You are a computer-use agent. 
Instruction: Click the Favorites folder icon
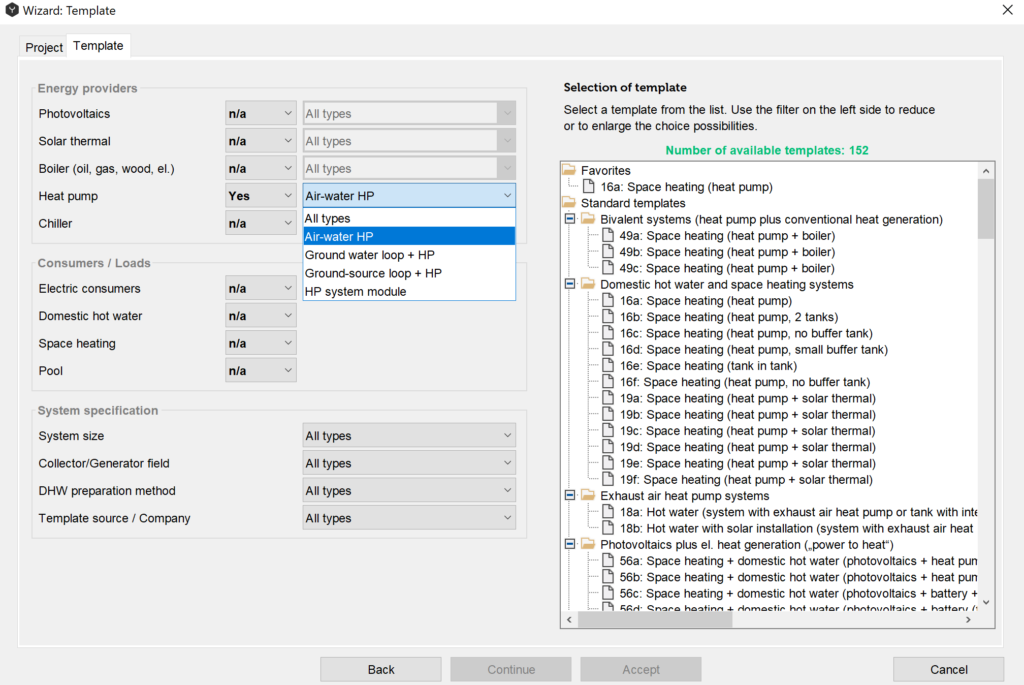click(569, 171)
